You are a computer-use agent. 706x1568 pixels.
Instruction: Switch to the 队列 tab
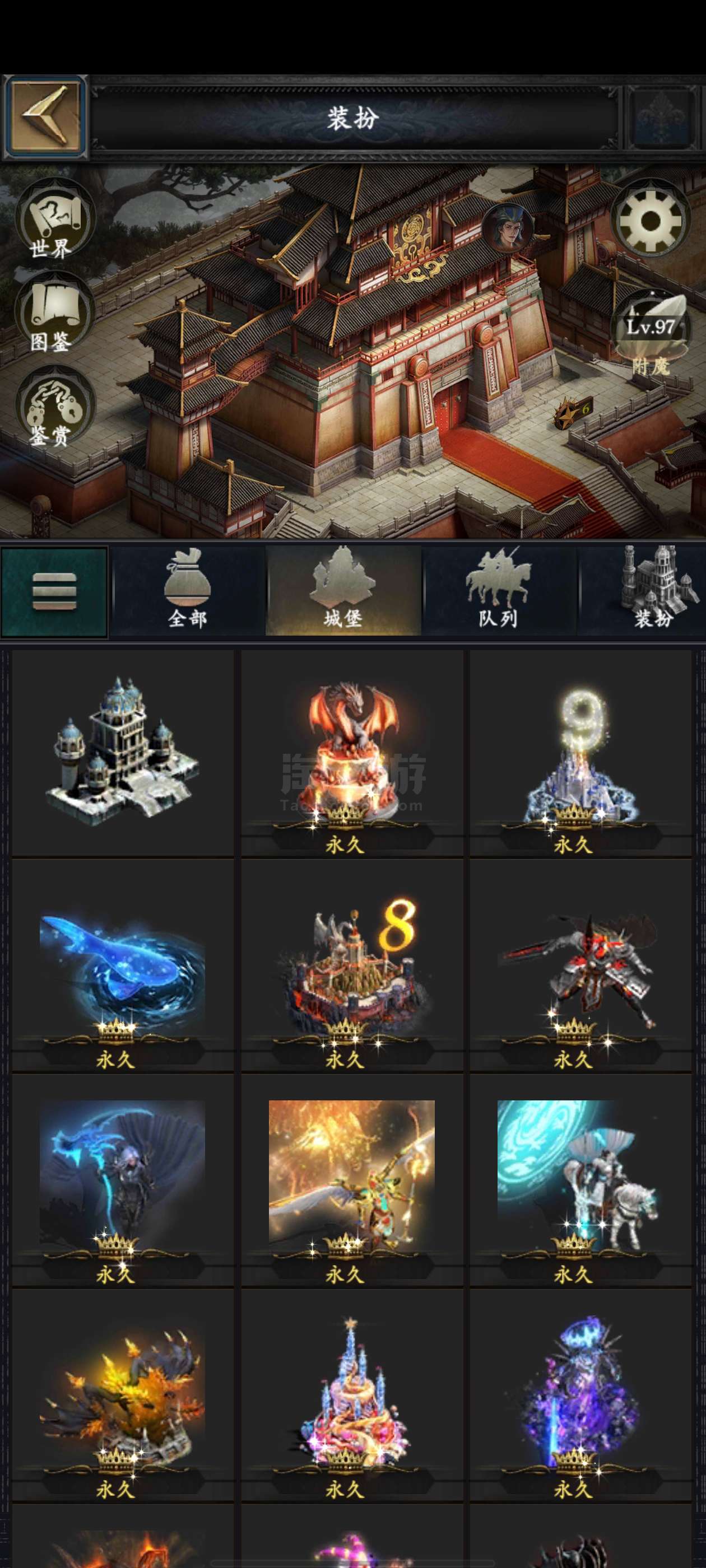click(x=498, y=591)
